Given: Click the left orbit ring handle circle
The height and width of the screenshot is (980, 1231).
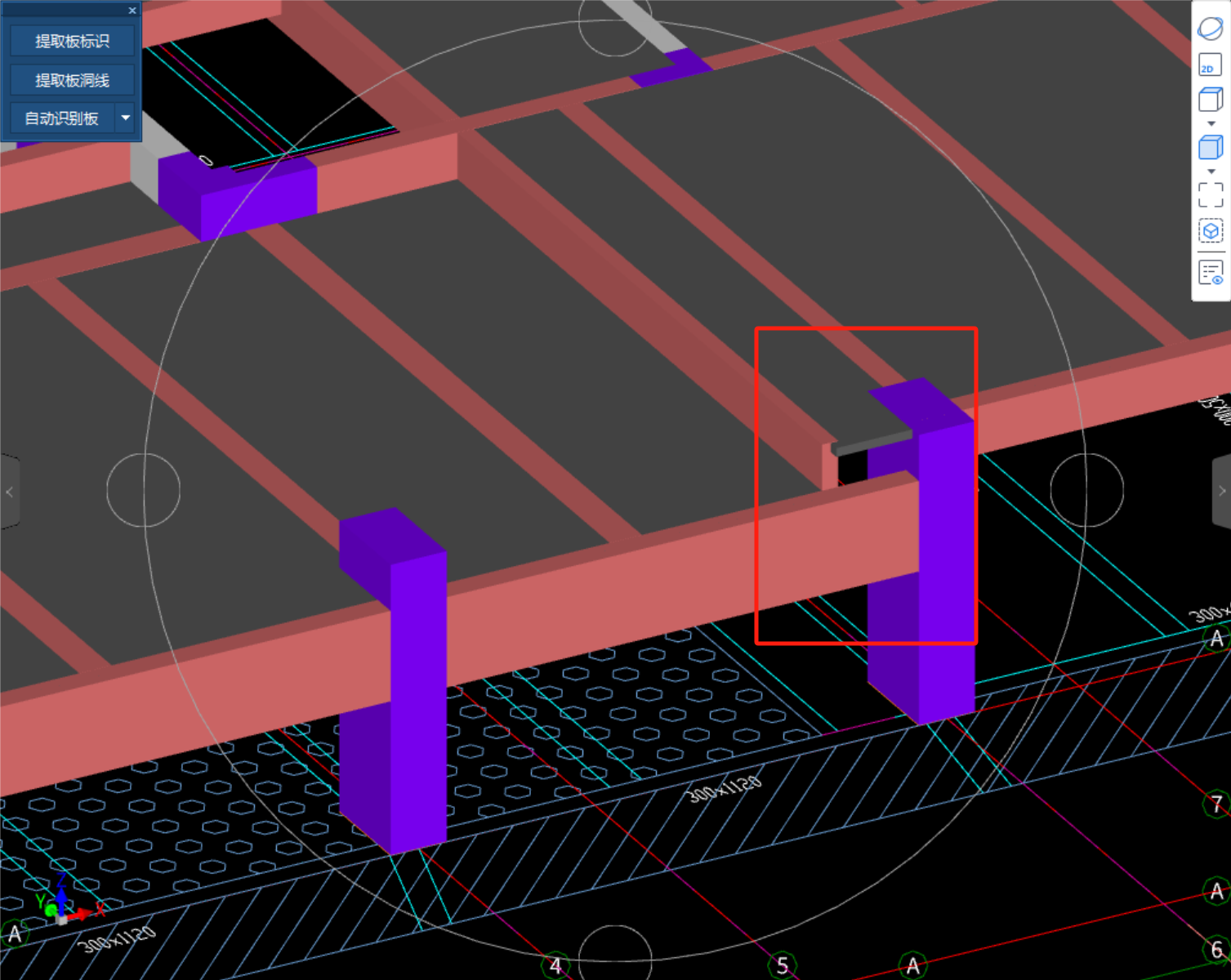Looking at the screenshot, I should (x=144, y=490).
